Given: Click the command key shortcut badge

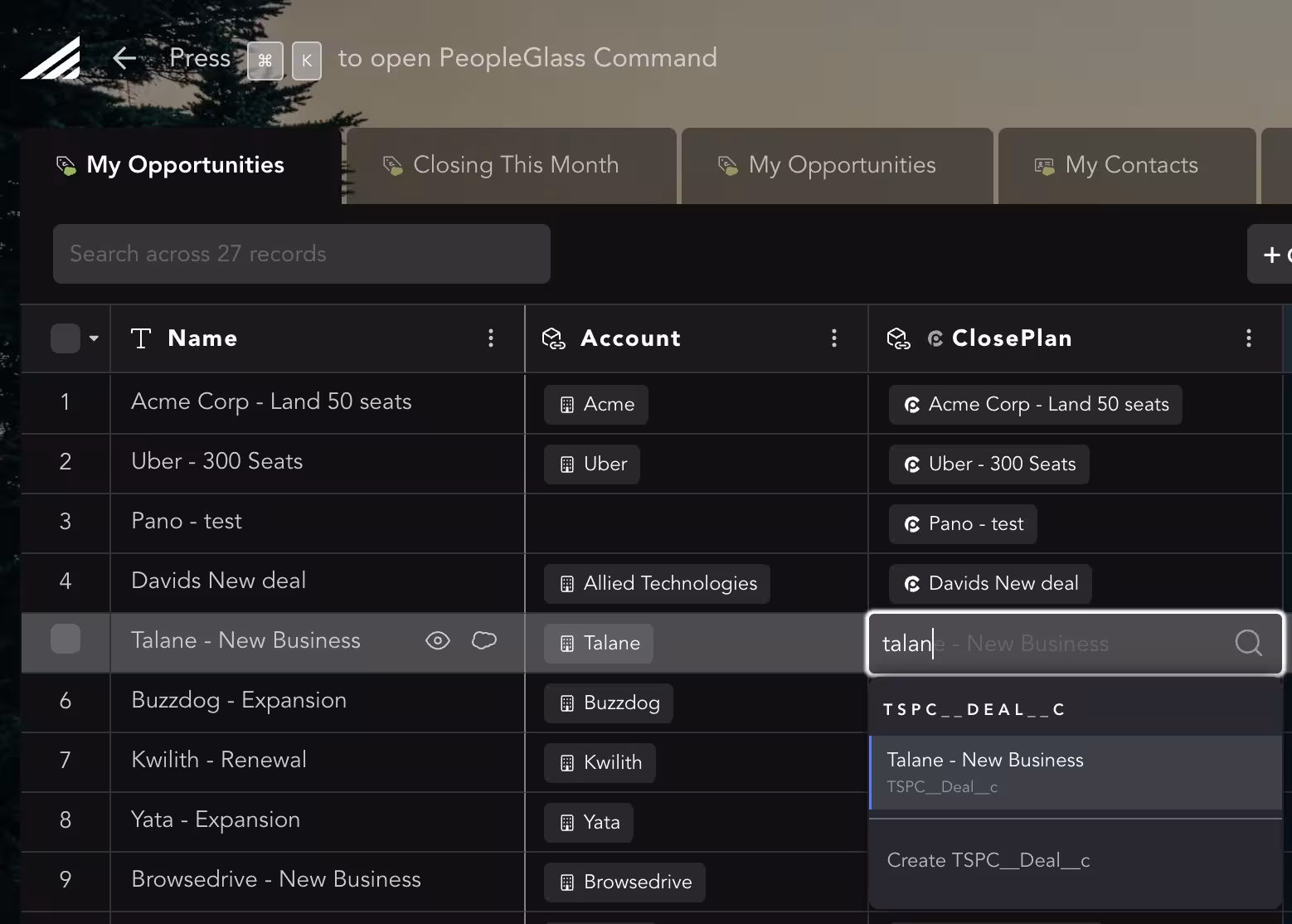Looking at the screenshot, I should coord(265,61).
